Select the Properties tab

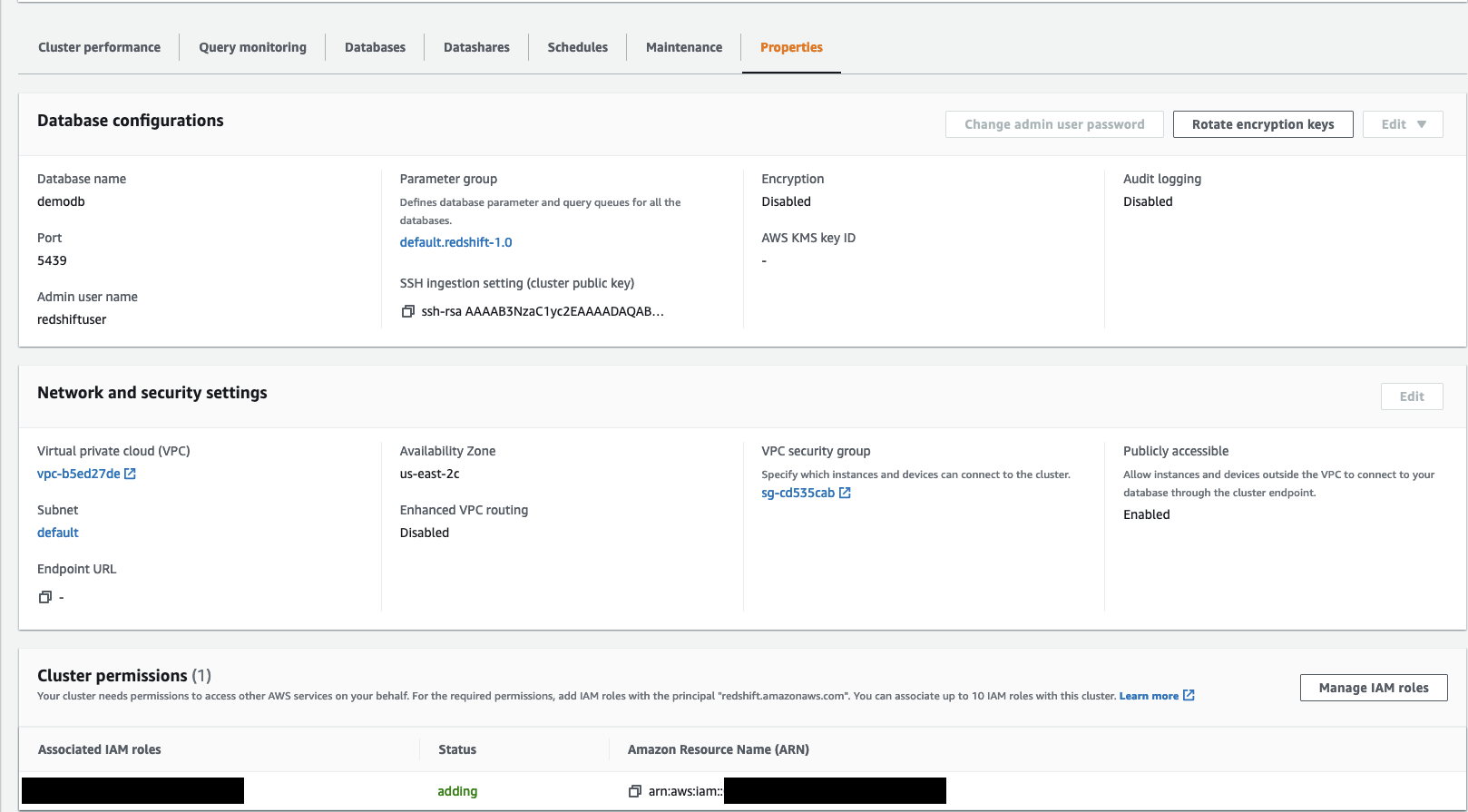791,47
